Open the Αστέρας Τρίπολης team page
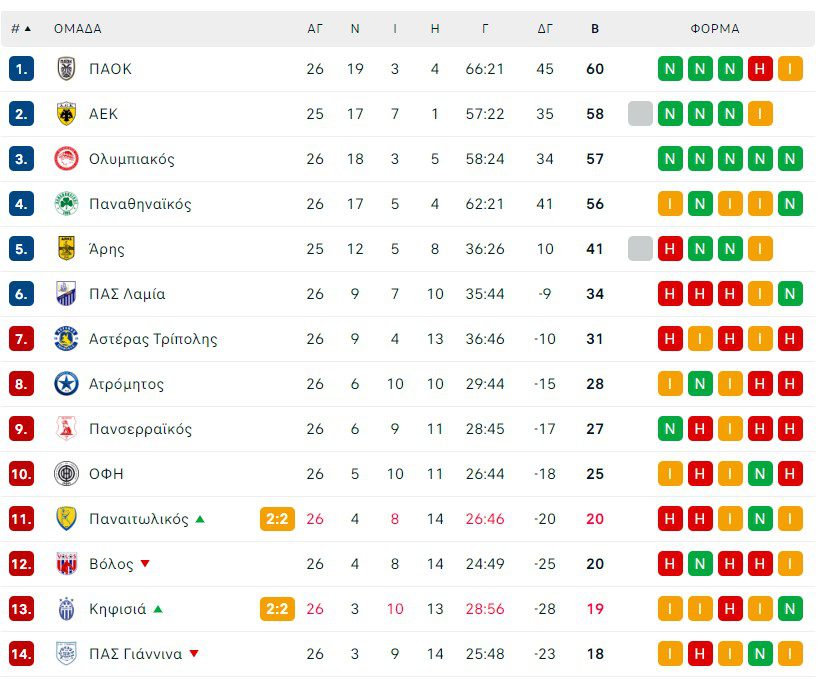Viewport: 822px width, 680px height. click(153, 339)
